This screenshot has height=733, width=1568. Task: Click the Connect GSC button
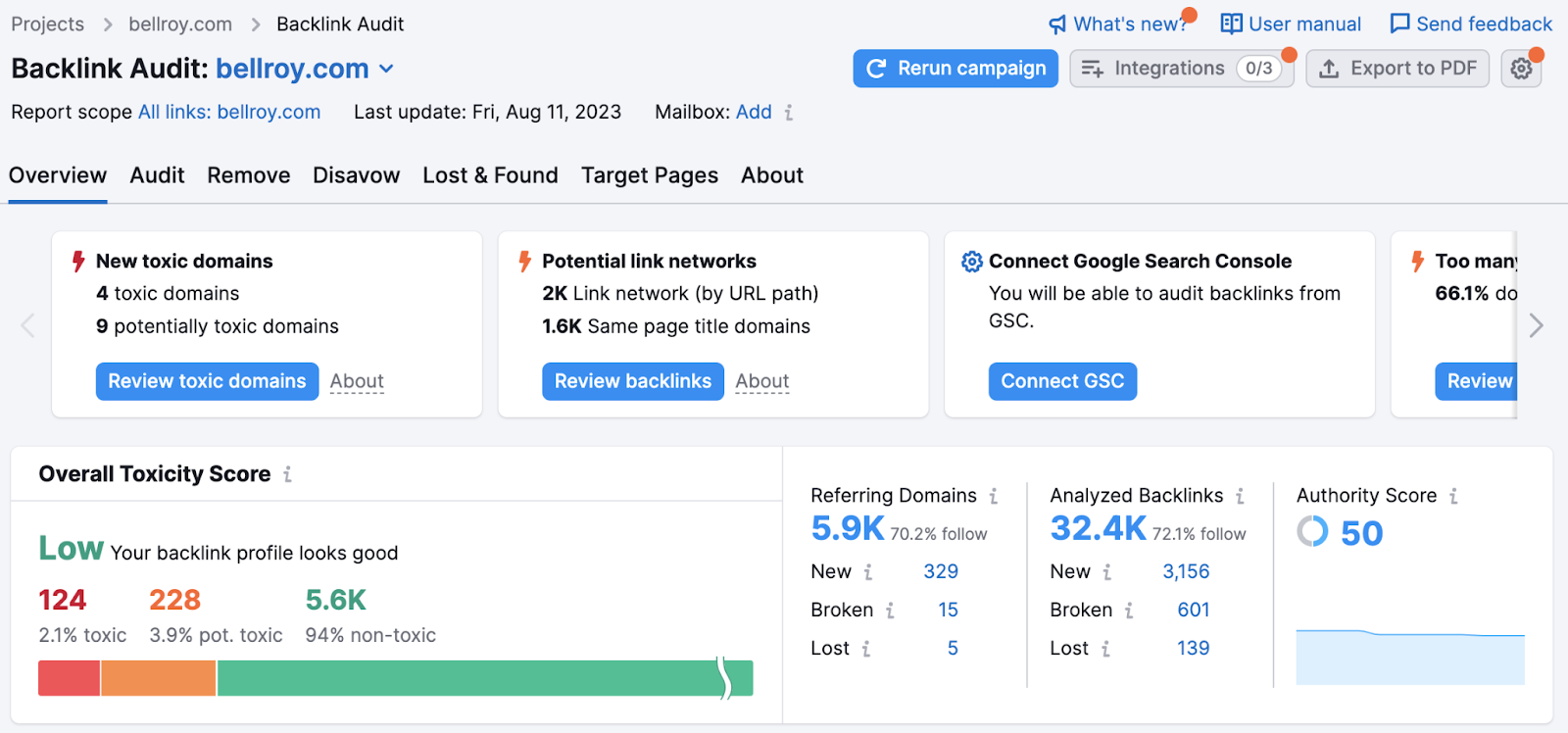click(x=1062, y=381)
